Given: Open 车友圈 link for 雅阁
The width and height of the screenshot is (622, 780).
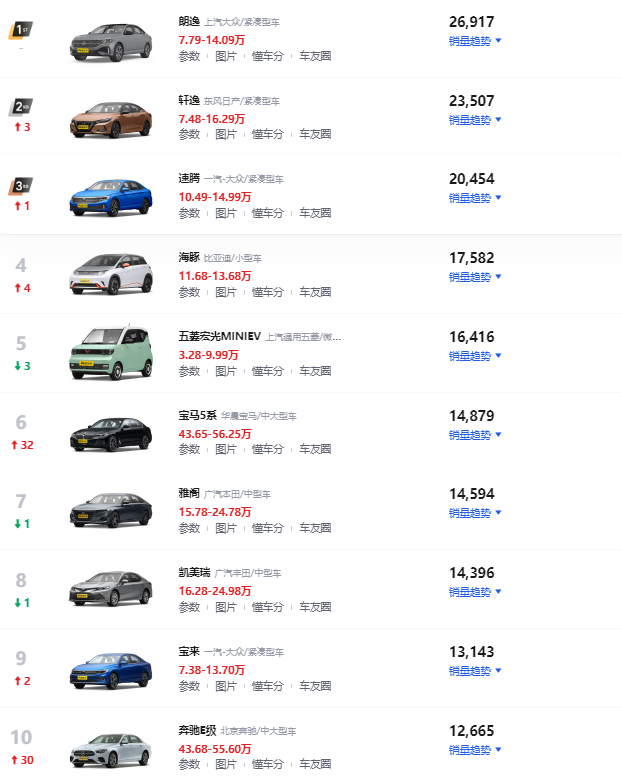Looking at the screenshot, I should pos(315,528).
